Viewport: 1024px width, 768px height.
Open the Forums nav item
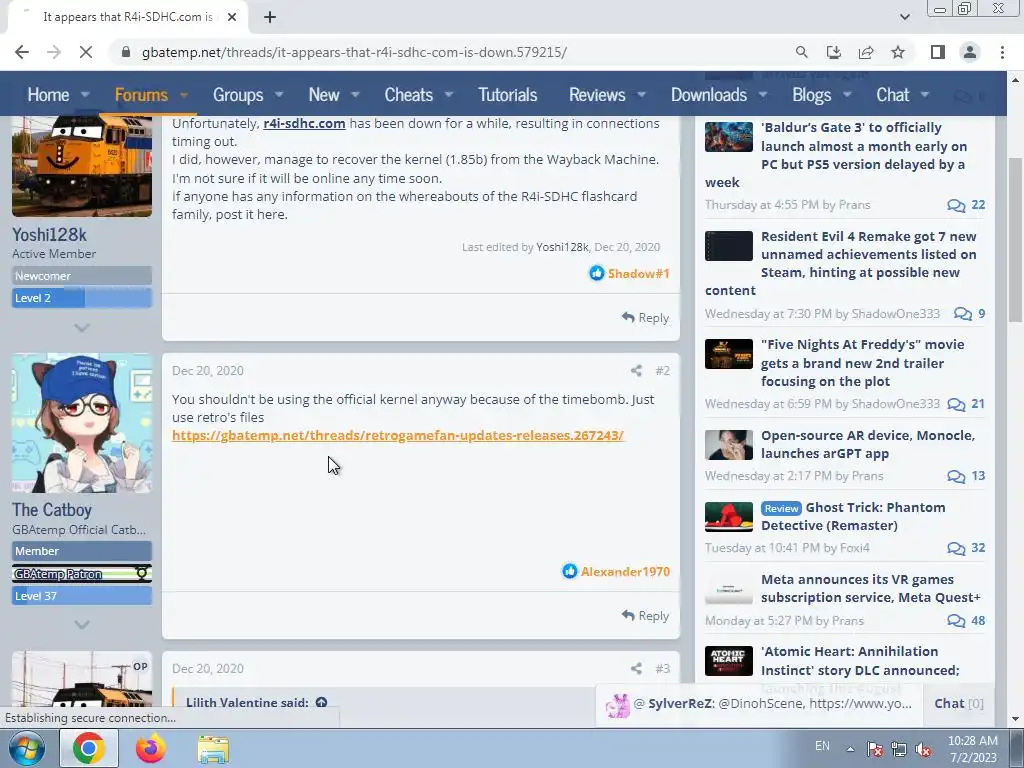coord(141,95)
